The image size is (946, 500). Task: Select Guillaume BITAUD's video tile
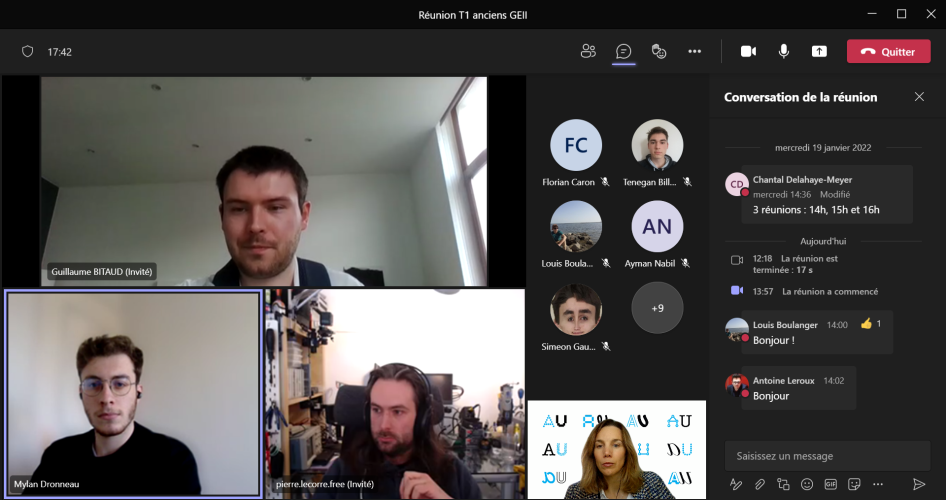click(x=264, y=181)
